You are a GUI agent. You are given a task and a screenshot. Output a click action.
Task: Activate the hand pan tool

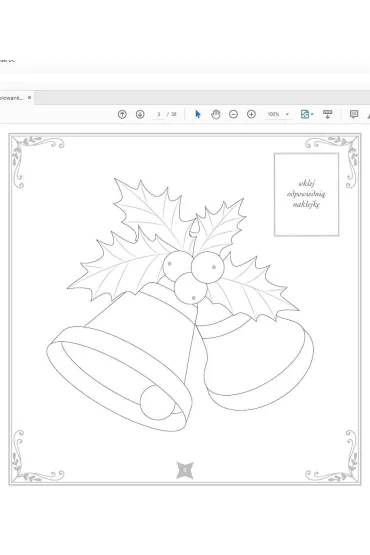(216, 114)
